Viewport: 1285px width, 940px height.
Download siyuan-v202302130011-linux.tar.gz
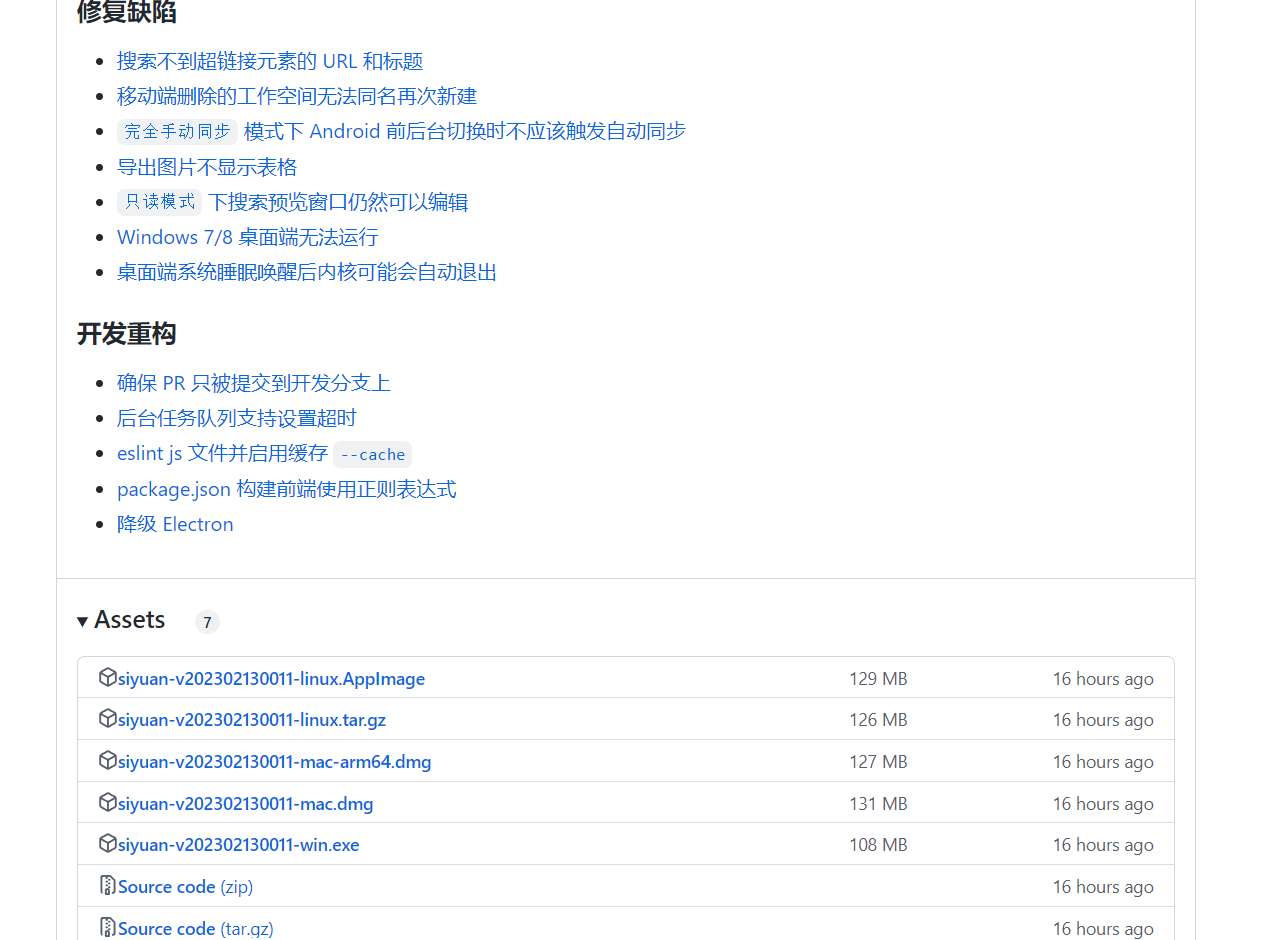[x=252, y=720]
